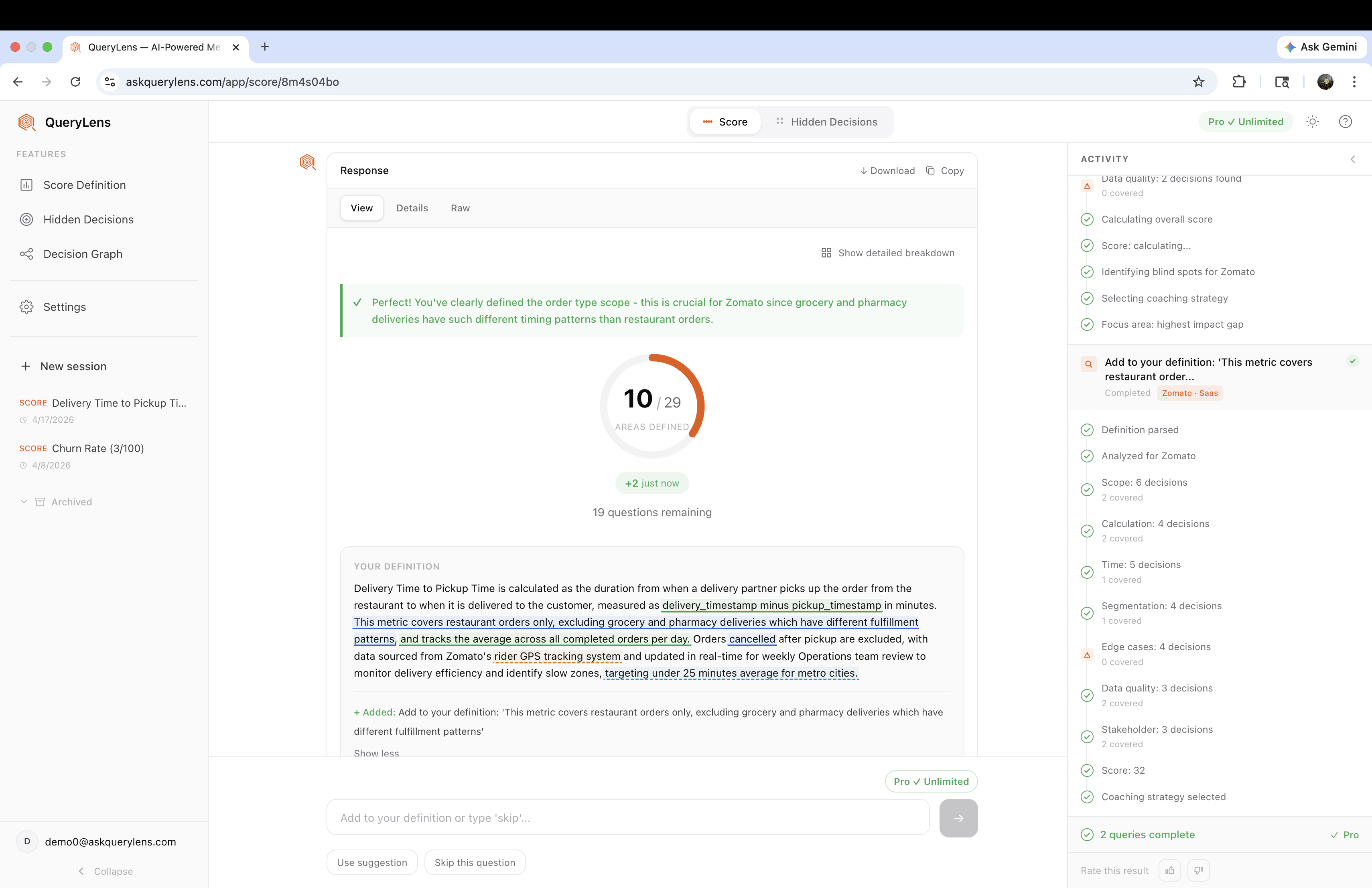Click the thumbs down rating icon
This screenshot has height=888, width=1372.
pyautogui.click(x=1198, y=870)
